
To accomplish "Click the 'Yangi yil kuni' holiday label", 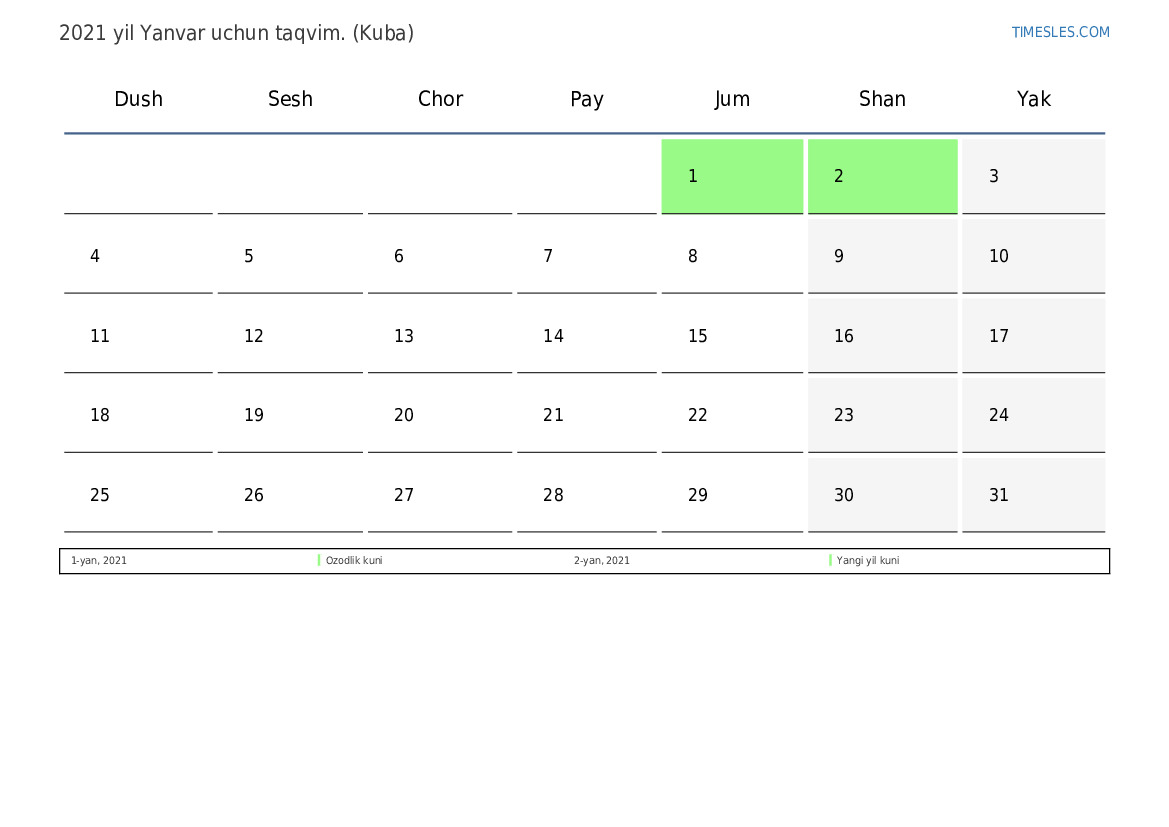I will coord(868,561).
